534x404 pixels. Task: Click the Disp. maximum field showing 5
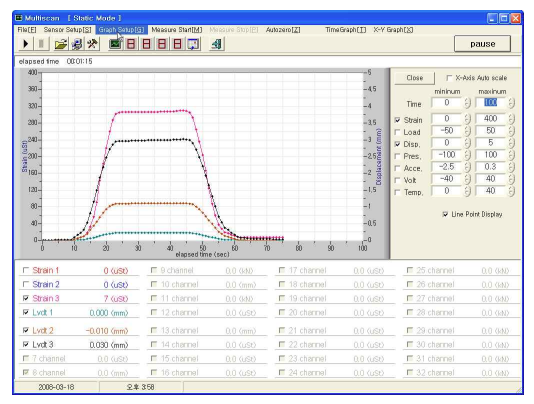(x=491, y=143)
